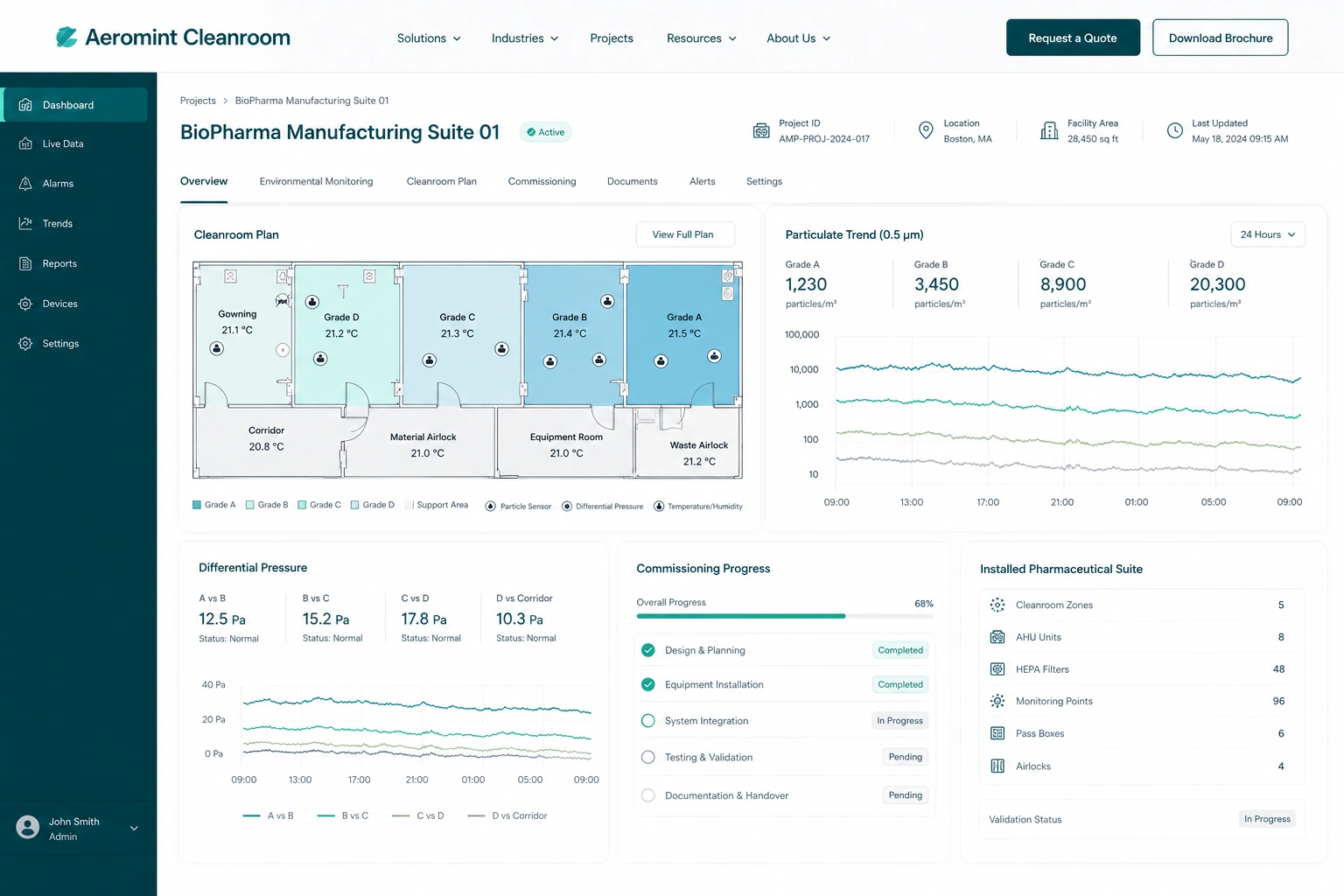Click the Differential Pressure legend icon
Screen dimensions: 1344x896
[x=567, y=507]
